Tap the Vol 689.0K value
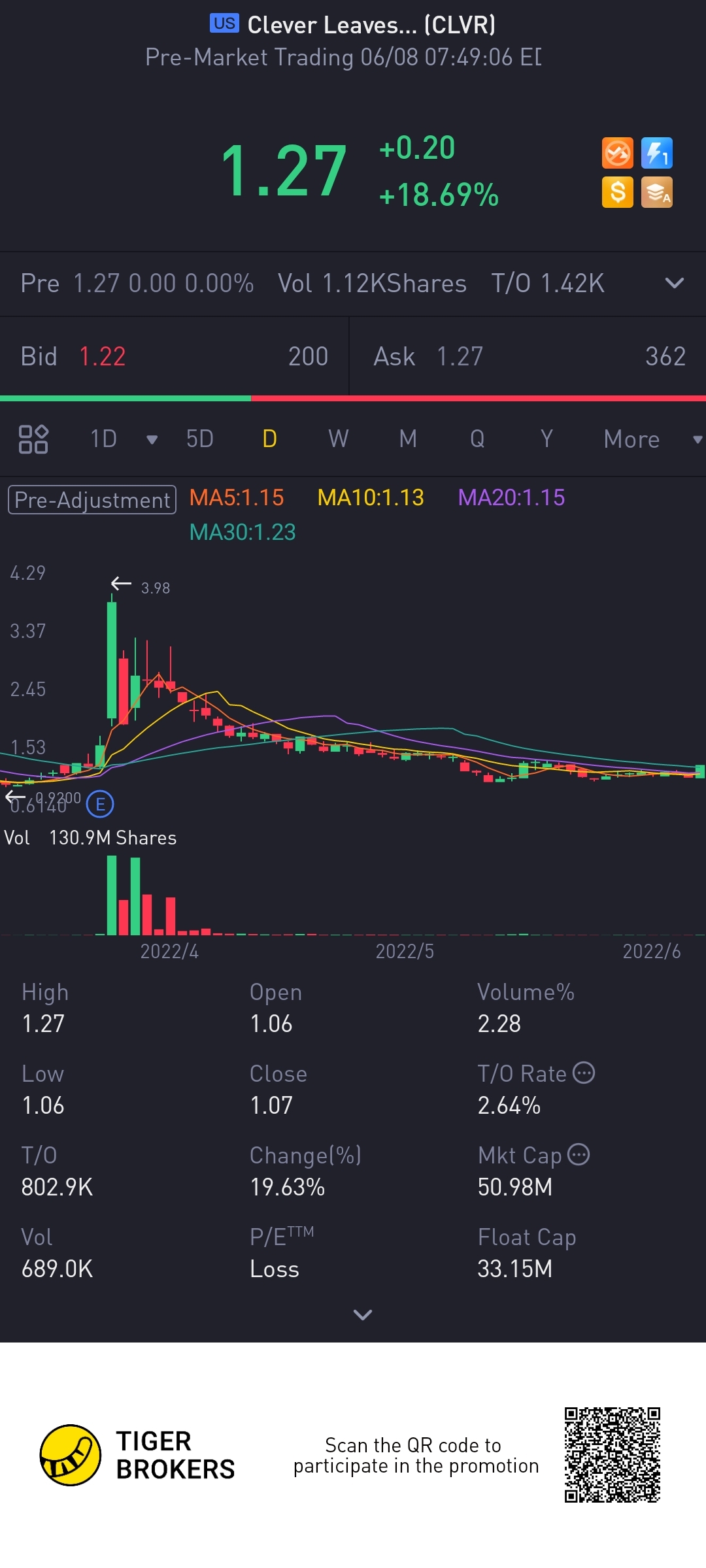Screen dimensions: 706x1568 58,1269
